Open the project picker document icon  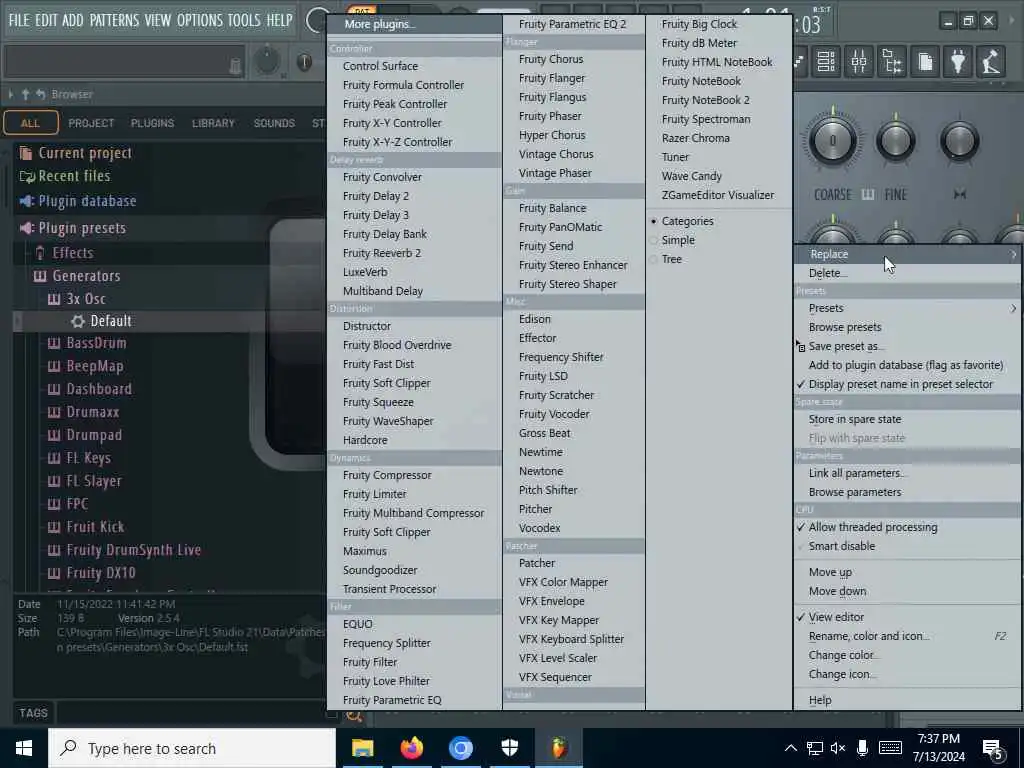pyautogui.click(x=925, y=62)
